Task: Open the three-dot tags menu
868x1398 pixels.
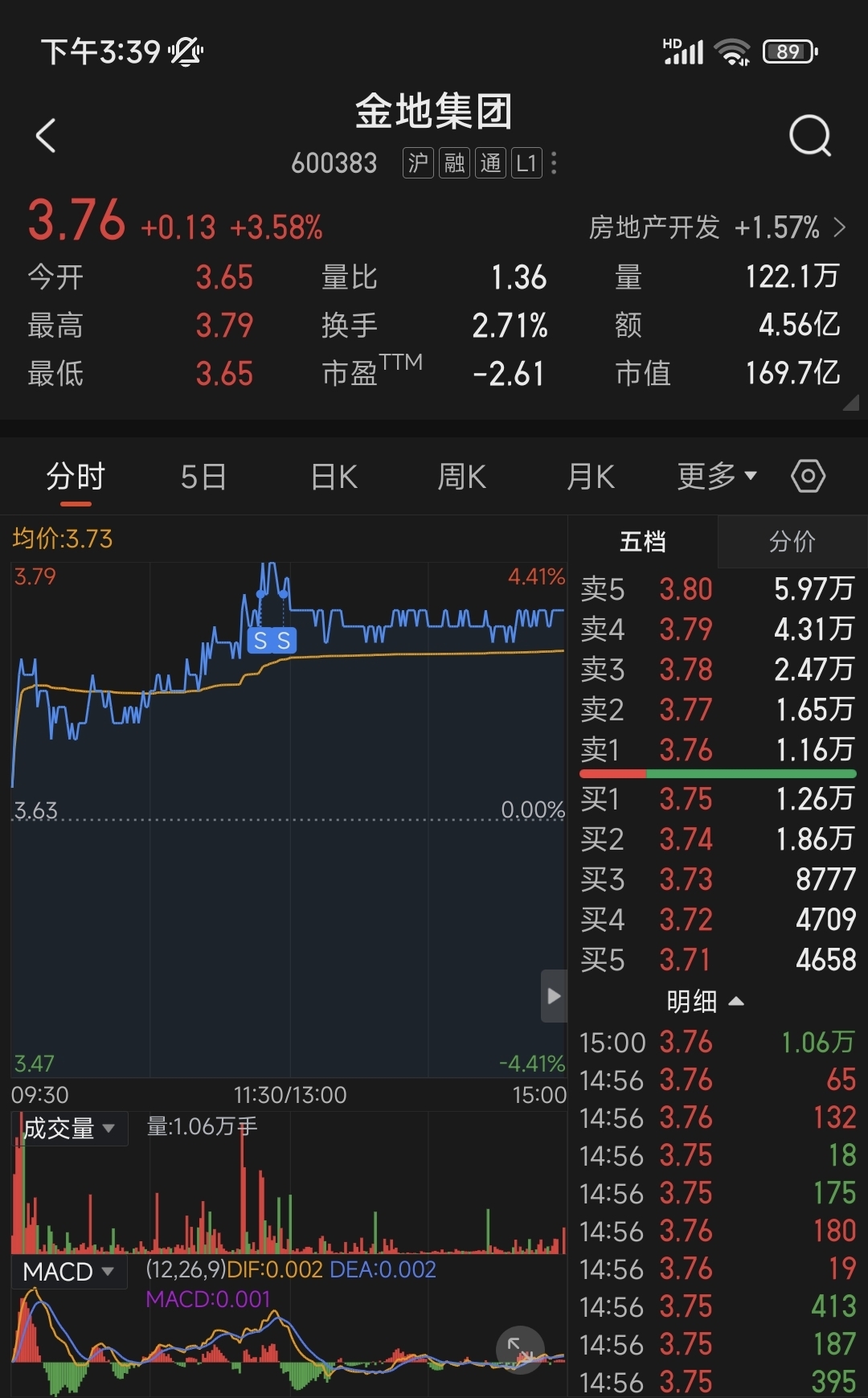Action: [554, 163]
